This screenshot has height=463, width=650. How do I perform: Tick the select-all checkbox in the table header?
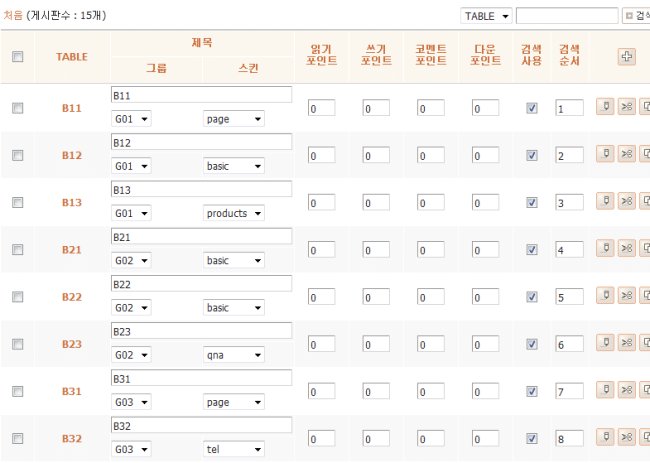(x=17, y=57)
